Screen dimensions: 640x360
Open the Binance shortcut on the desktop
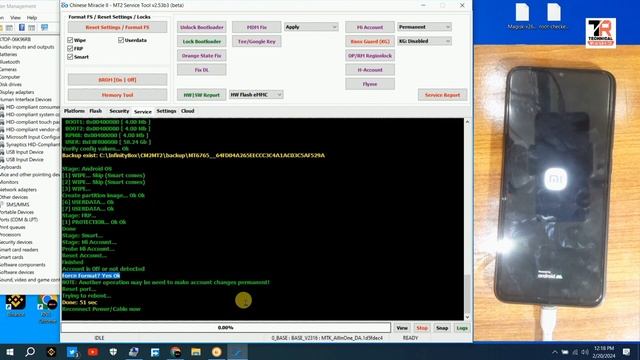16,305
